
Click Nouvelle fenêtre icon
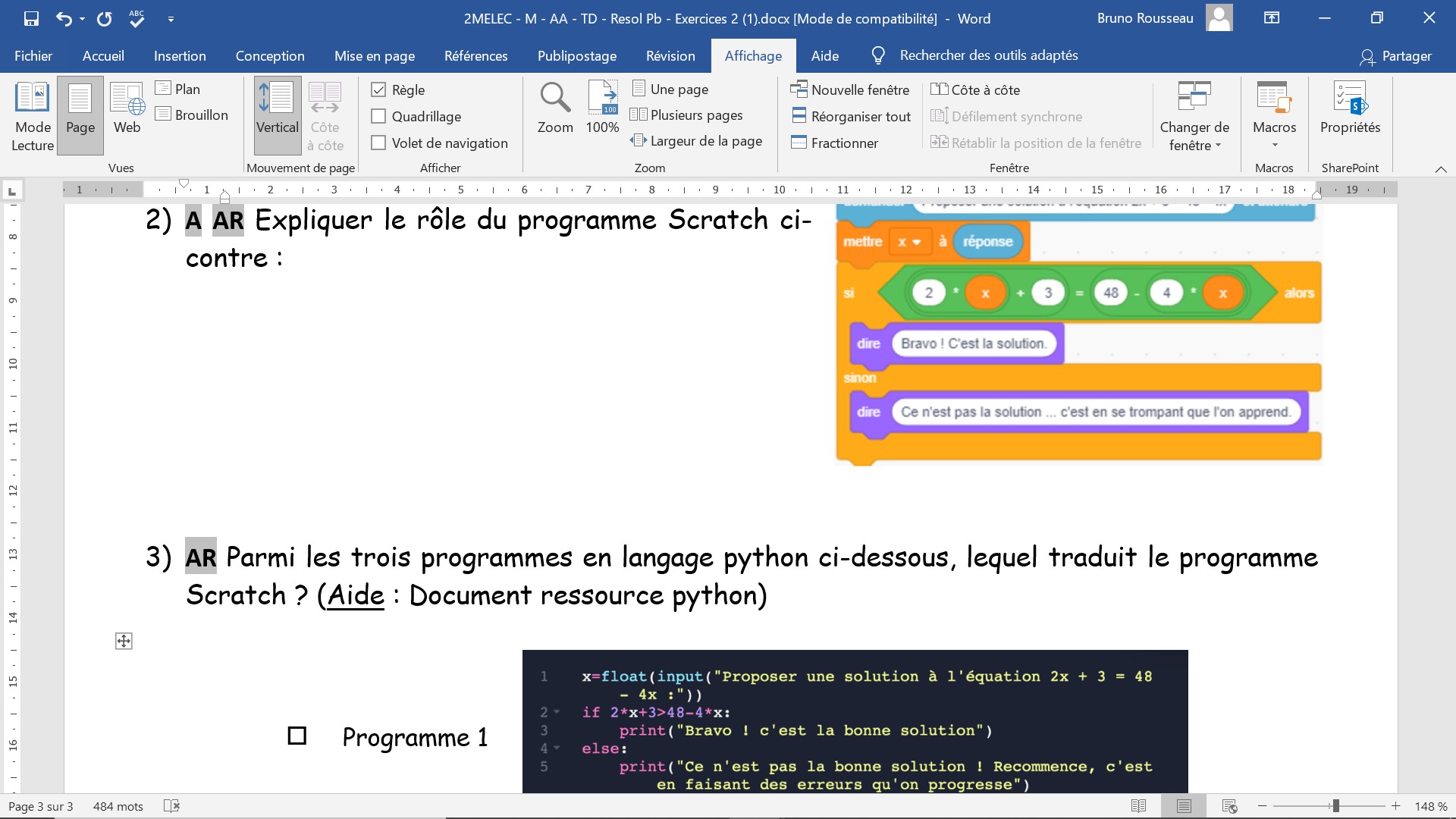point(799,89)
